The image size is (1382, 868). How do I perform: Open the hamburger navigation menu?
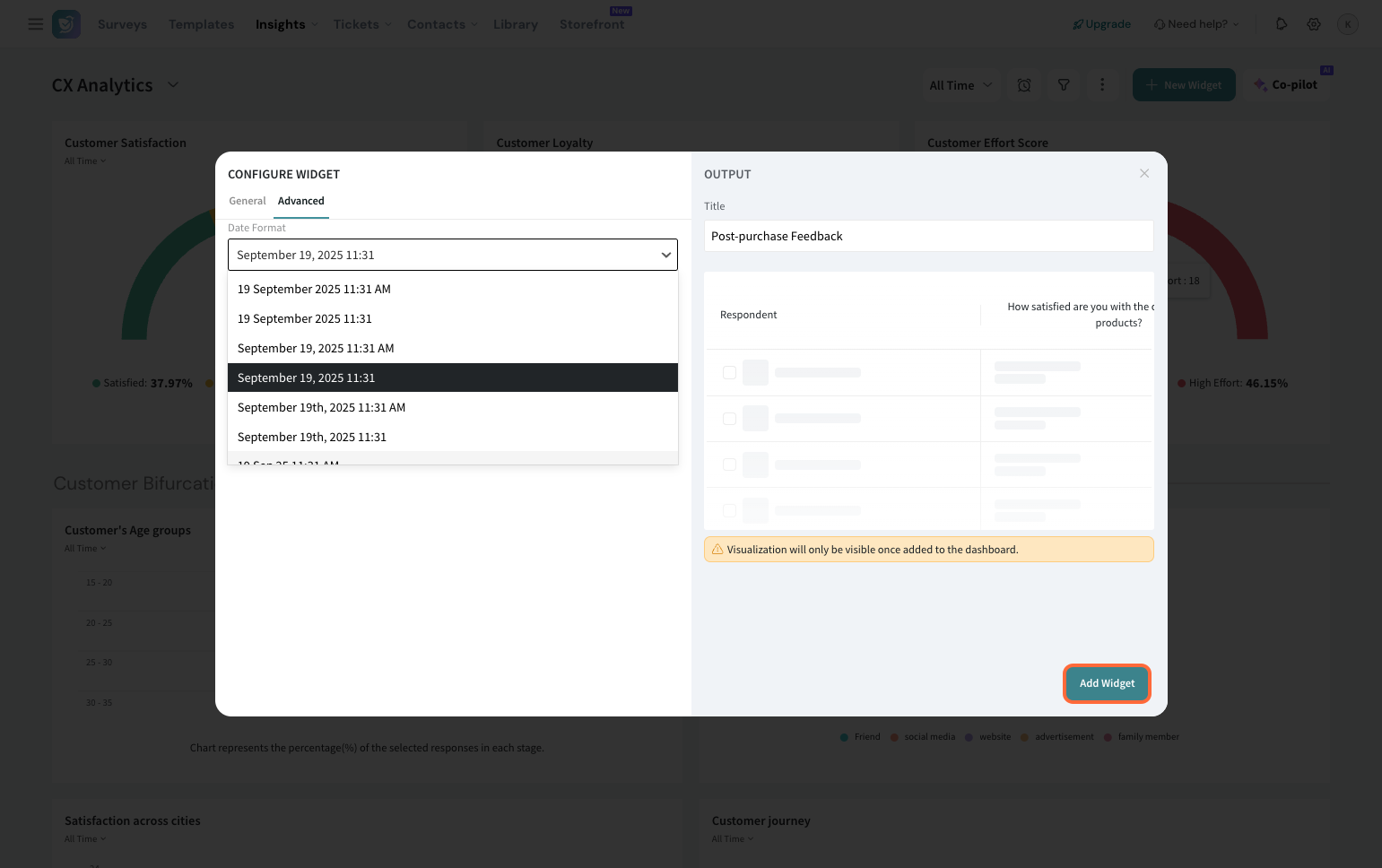36,24
